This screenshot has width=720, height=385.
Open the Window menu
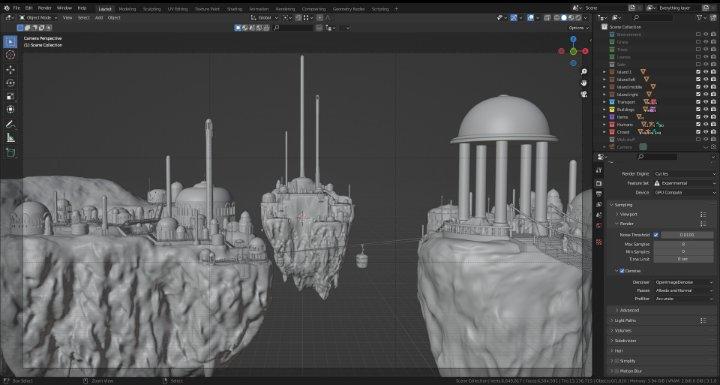(64, 8)
